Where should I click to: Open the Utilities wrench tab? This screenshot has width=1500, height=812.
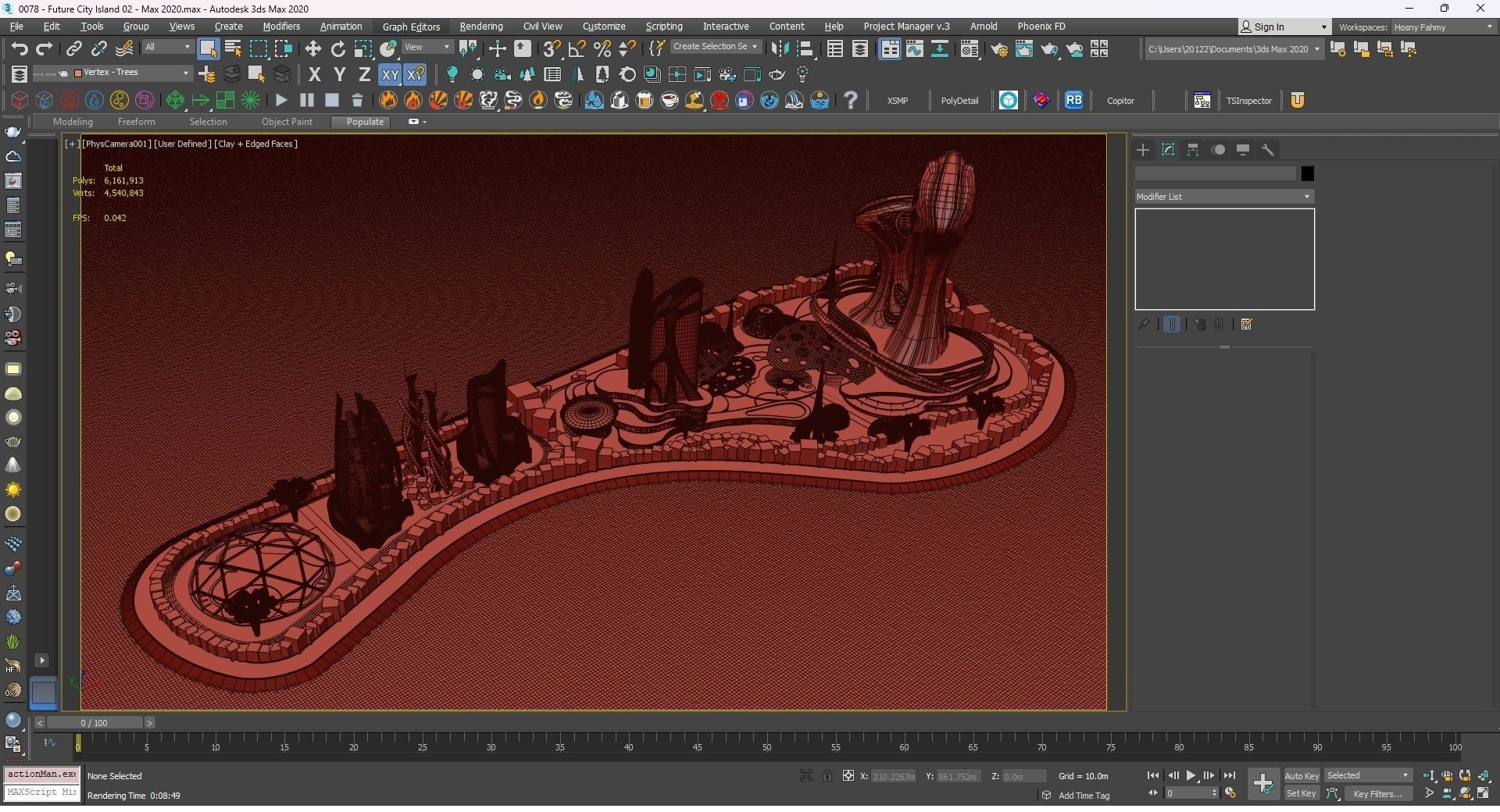(1268, 150)
